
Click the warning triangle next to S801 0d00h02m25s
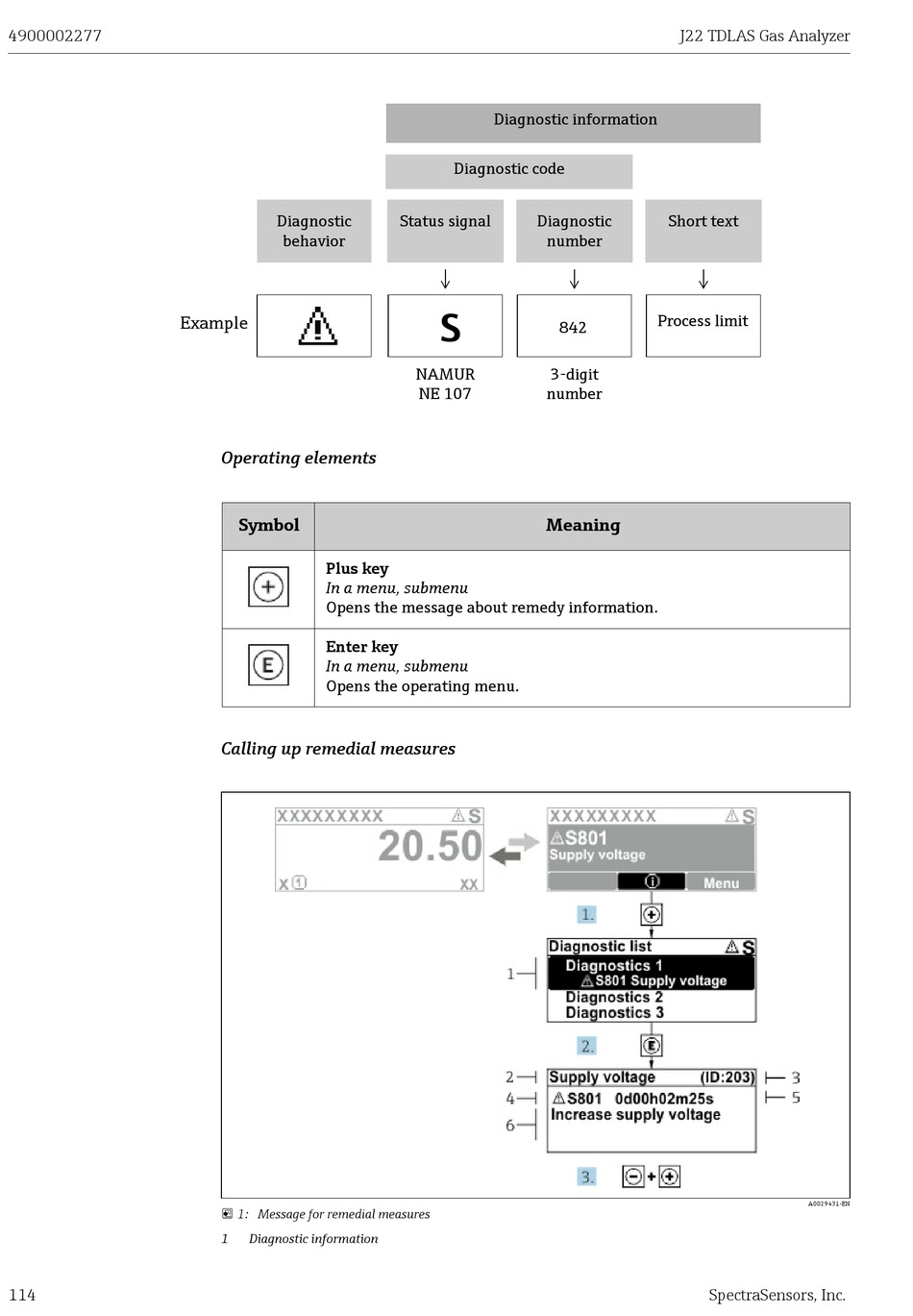point(558,1098)
